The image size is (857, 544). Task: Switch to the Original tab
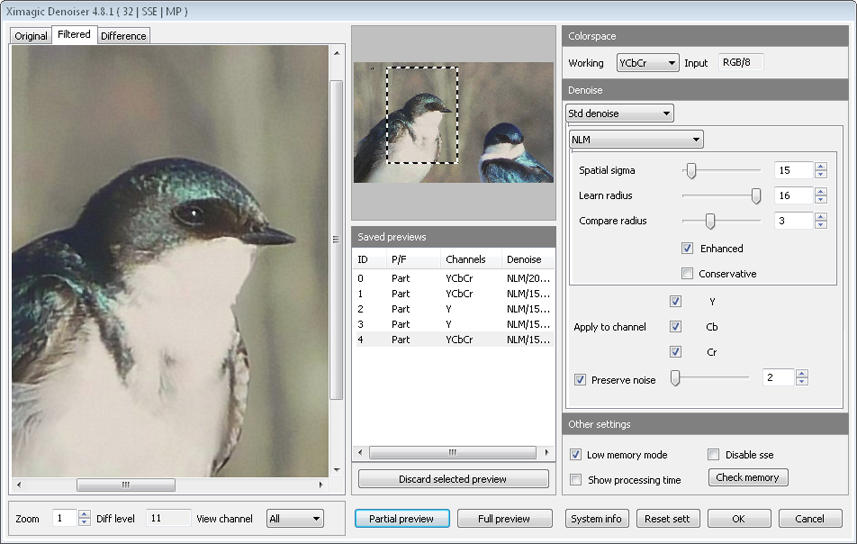click(x=31, y=36)
